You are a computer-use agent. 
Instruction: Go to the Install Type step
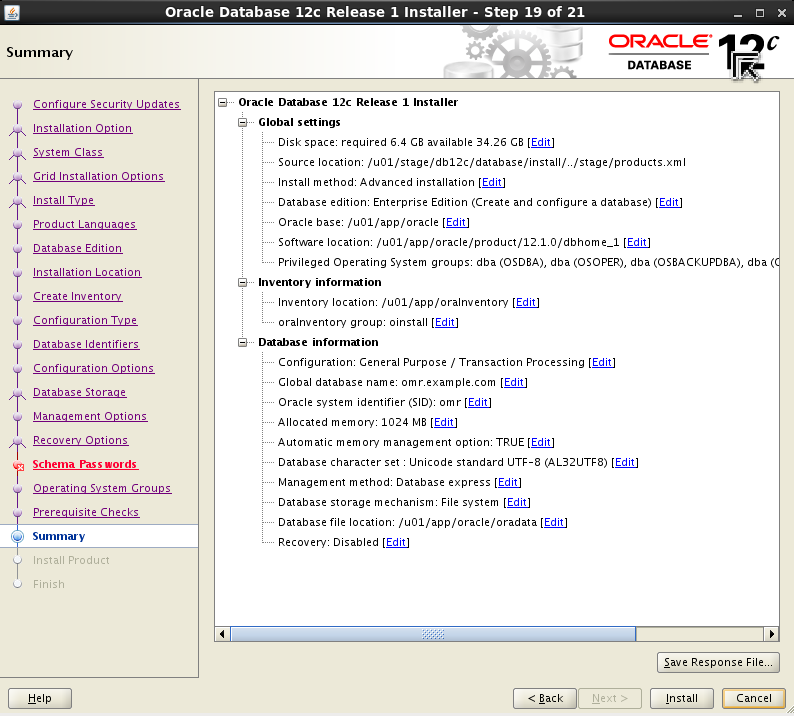[x=63, y=200]
